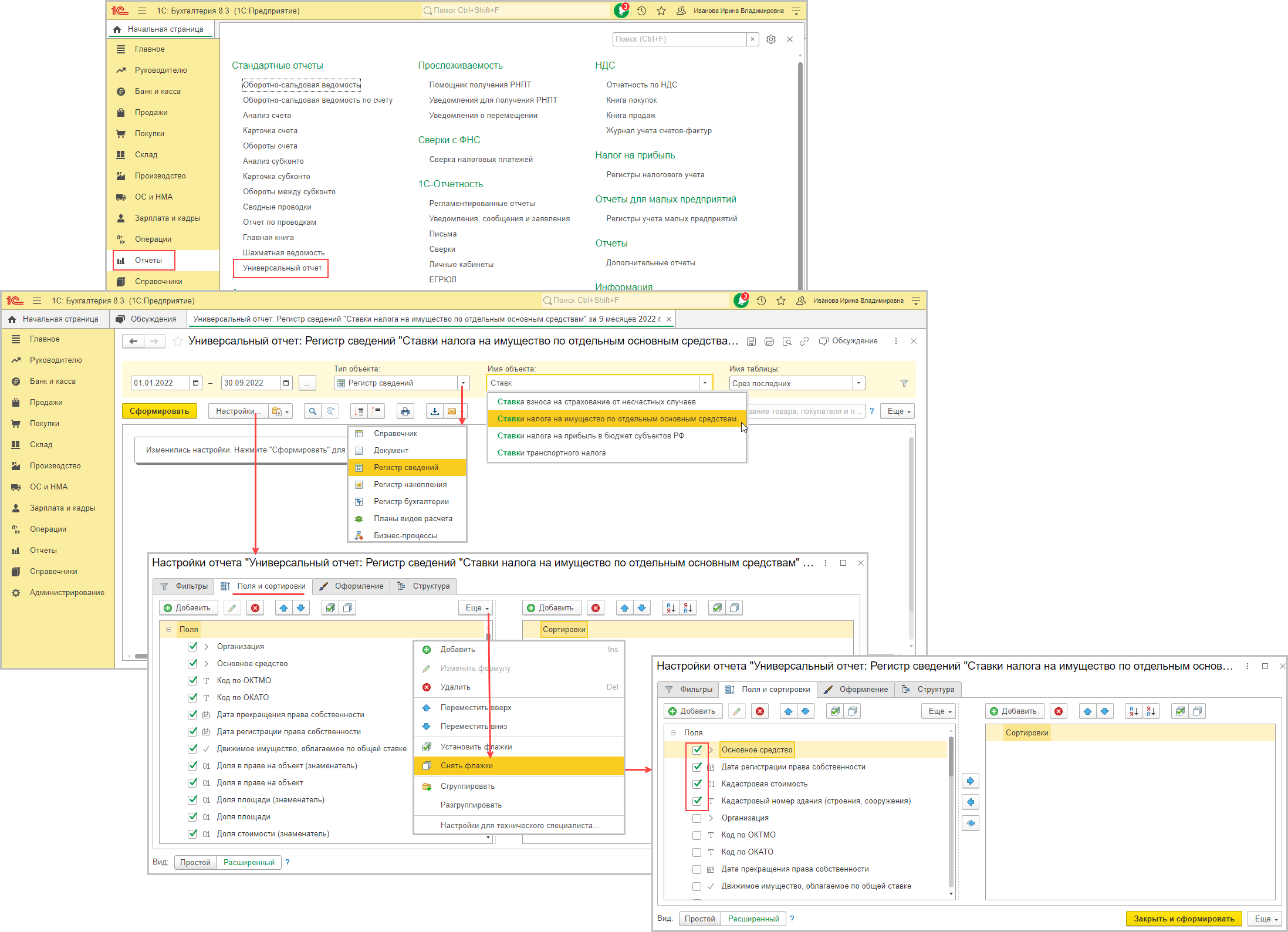This screenshot has width=1288, height=932.
Task: Click move up arrow in the Поля toolbar of middle settings dialog
Action: point(284,608)
